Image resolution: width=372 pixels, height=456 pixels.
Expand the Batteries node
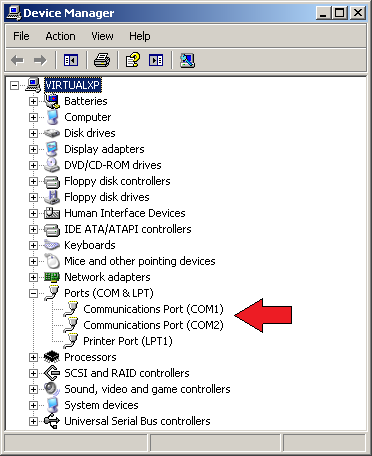tap(33, 101)
